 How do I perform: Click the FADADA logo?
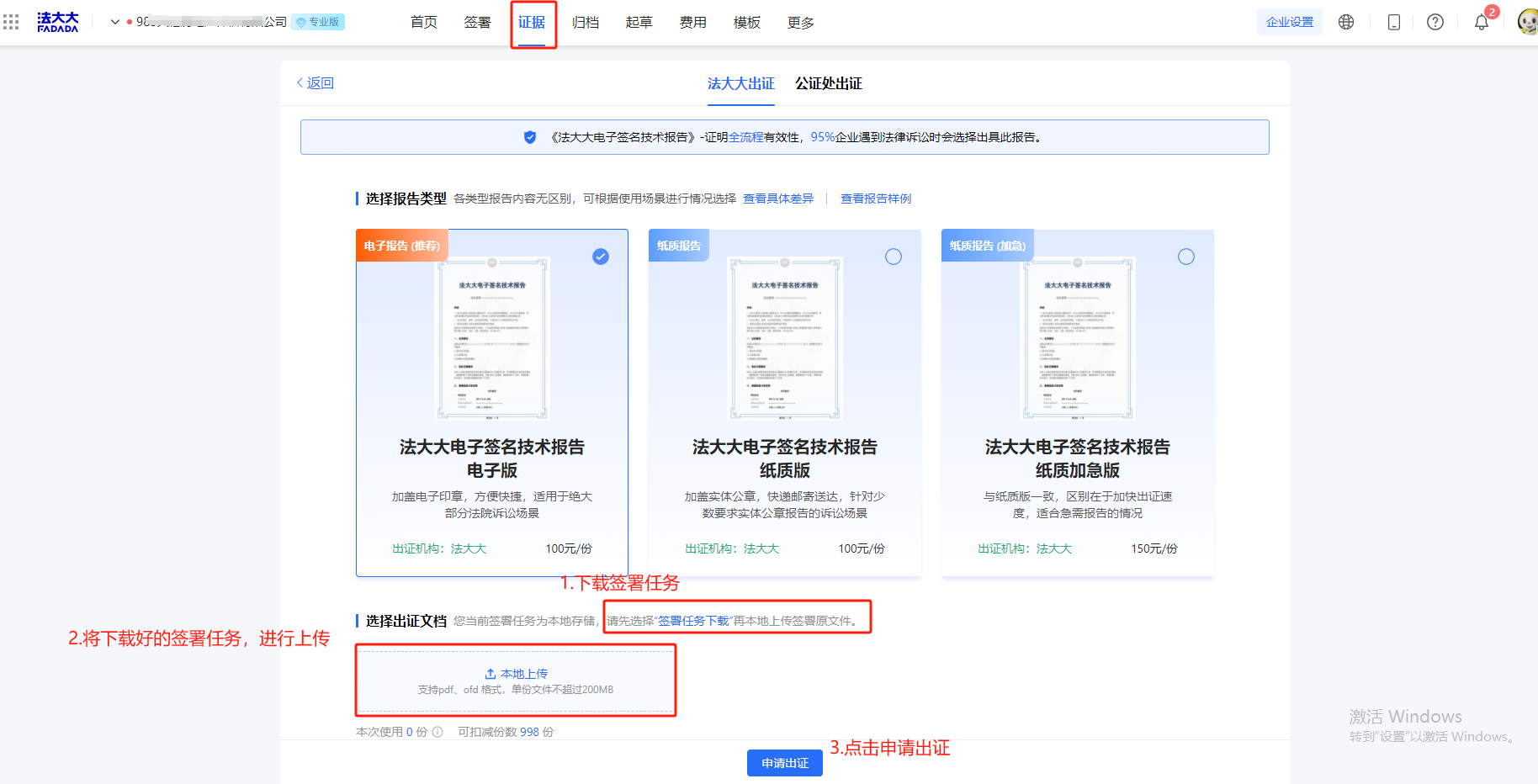(x=57, y=22)
